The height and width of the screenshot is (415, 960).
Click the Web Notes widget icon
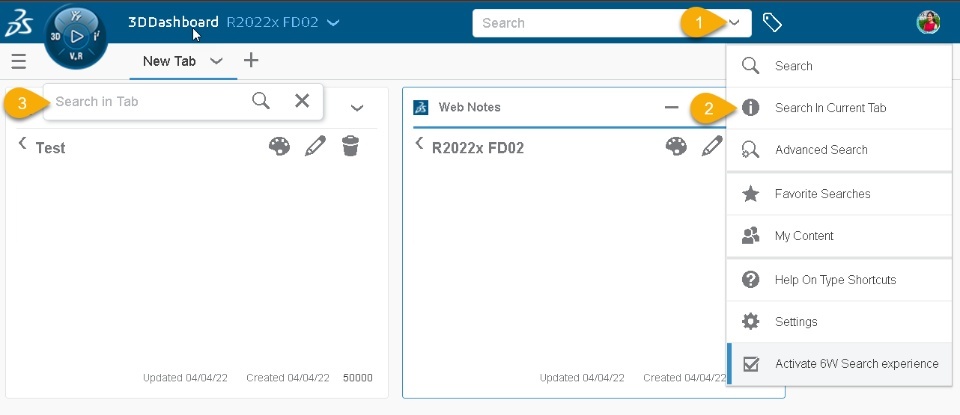click(421, 107)
